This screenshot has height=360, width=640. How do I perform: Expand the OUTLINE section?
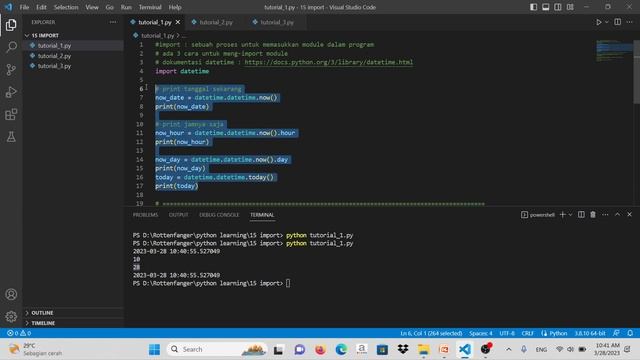click(x=73, y=313)
